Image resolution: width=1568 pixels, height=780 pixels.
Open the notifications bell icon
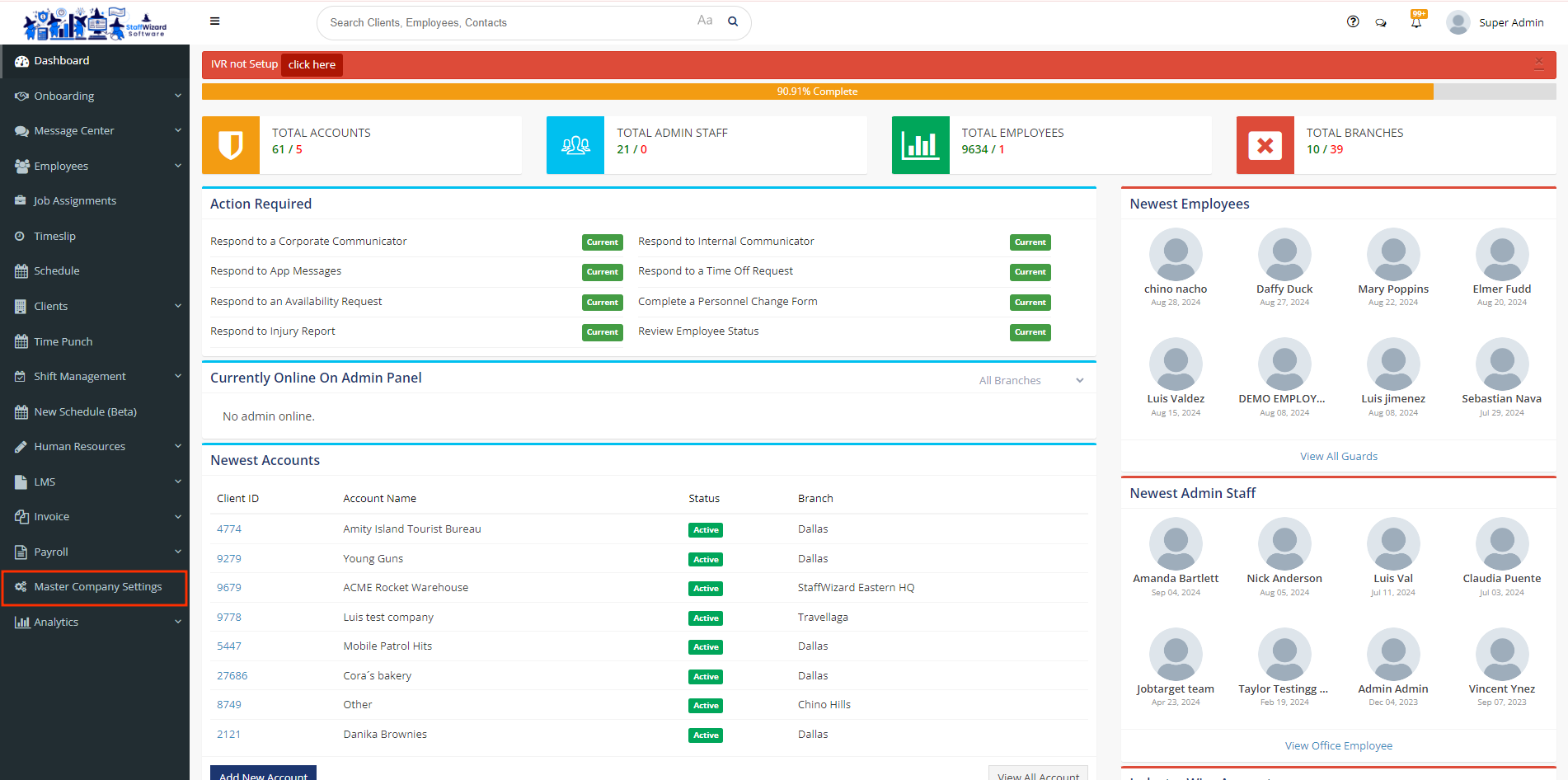[1415, 22]
